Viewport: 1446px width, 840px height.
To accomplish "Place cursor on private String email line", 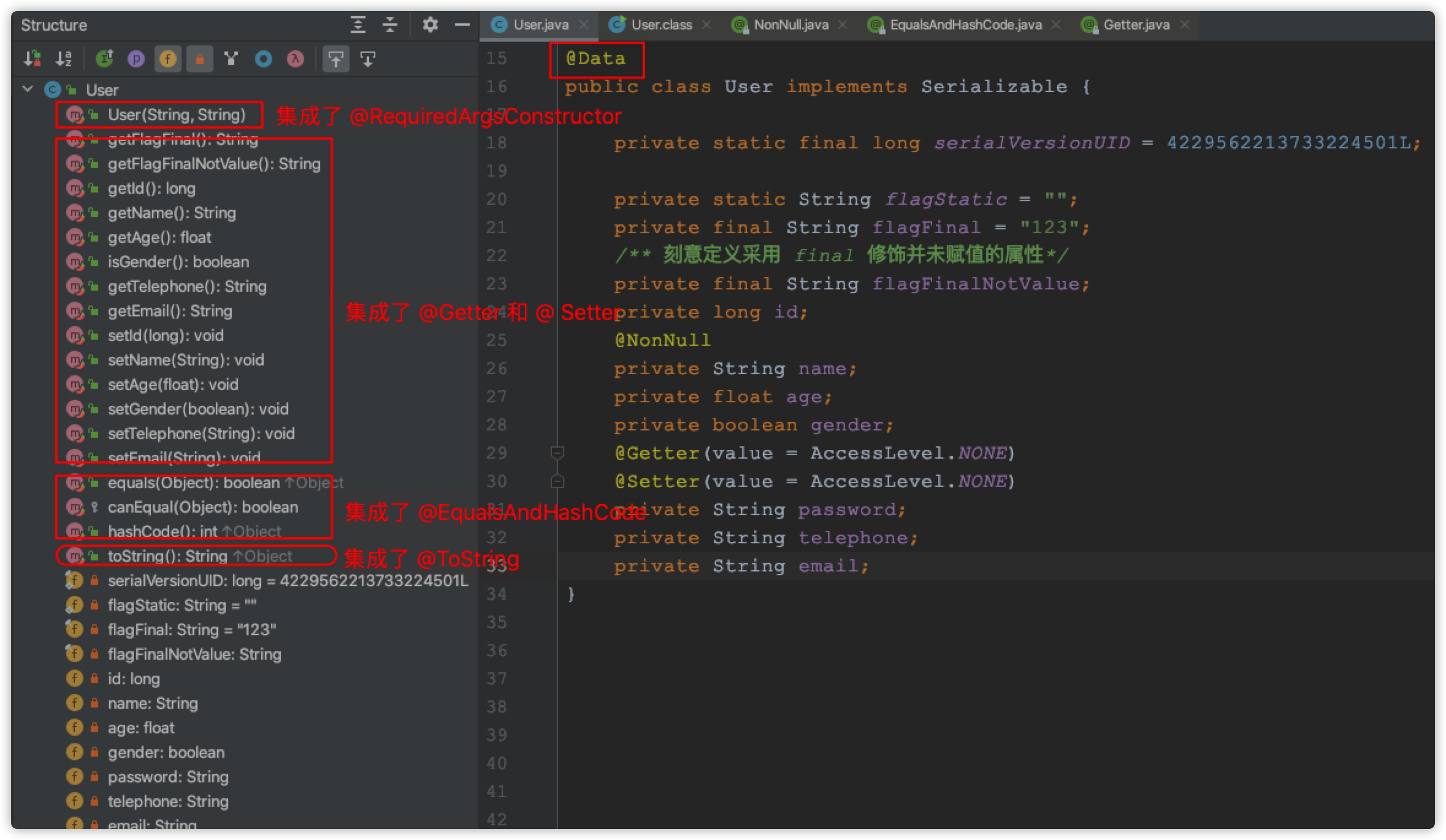I will [x=741, y=566].
